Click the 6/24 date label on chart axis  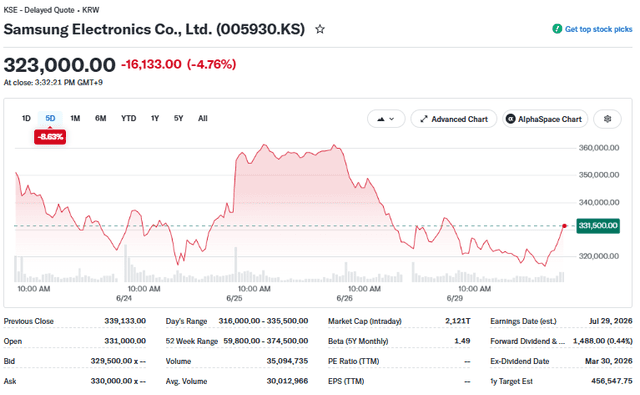[124, 298]
